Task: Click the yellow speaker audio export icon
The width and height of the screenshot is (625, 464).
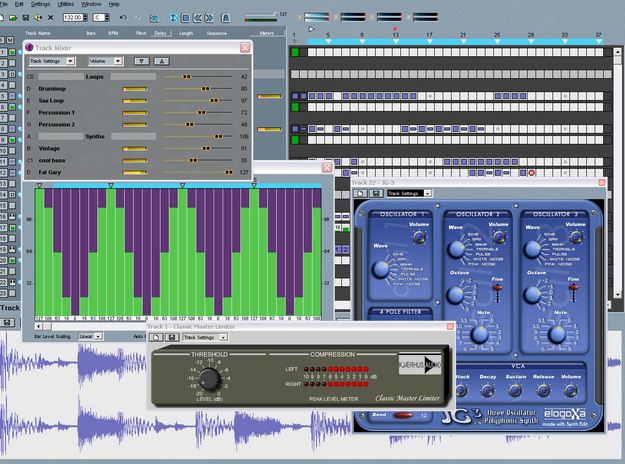Action: (38, 18)
